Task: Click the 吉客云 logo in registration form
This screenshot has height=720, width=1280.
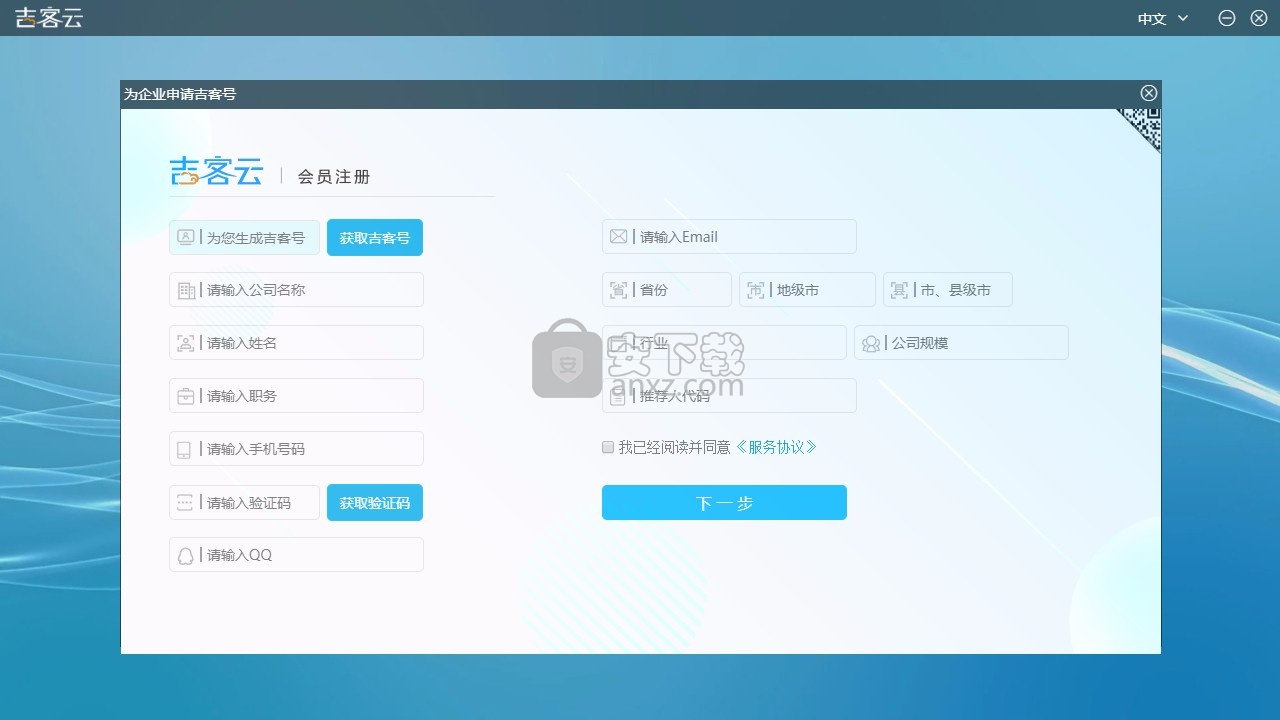Action: click(x=217, y=171)
